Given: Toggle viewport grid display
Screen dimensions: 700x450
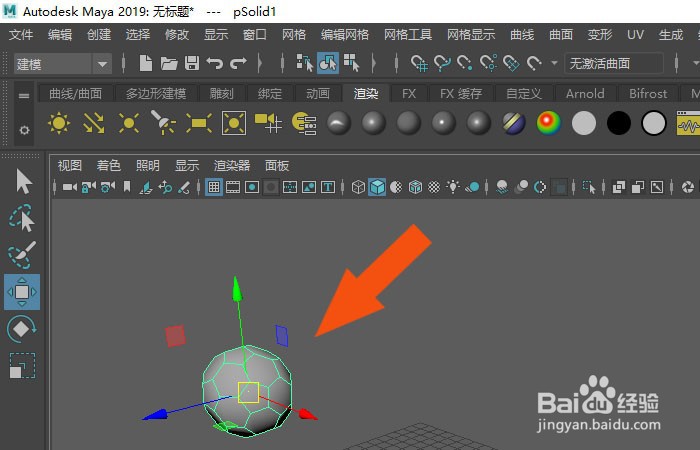Looking at the screenshot, I should coord(214,187).
